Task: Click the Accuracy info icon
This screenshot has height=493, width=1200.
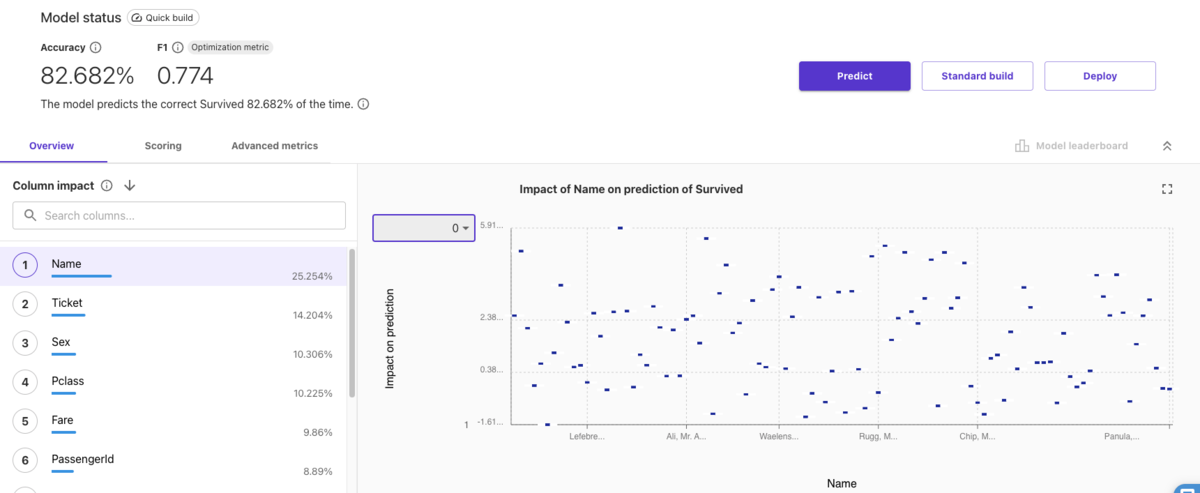Action: pos(96,47)
